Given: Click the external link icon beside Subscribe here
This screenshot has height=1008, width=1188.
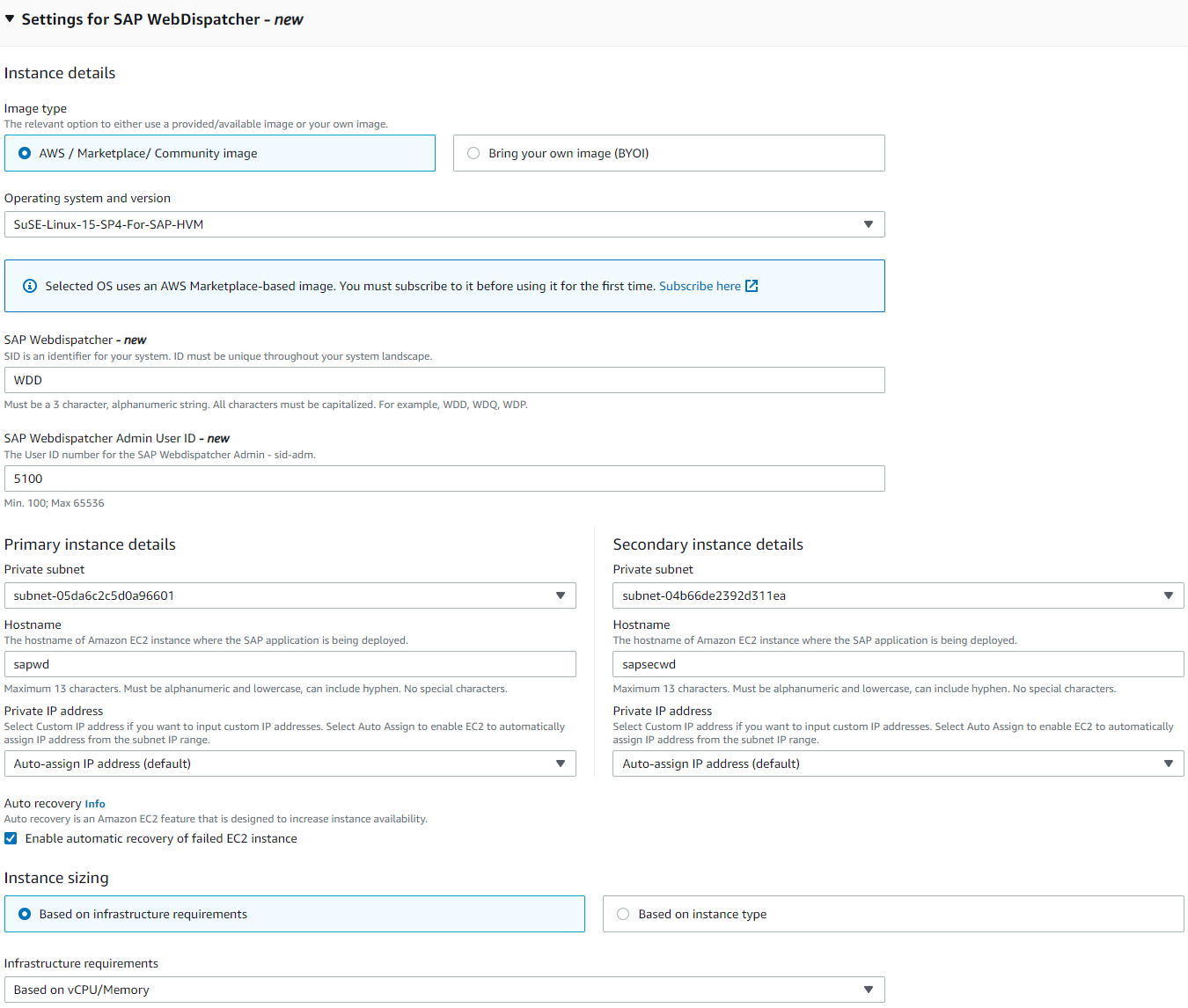Looking at the screenshot, I should tap(752, 286).
